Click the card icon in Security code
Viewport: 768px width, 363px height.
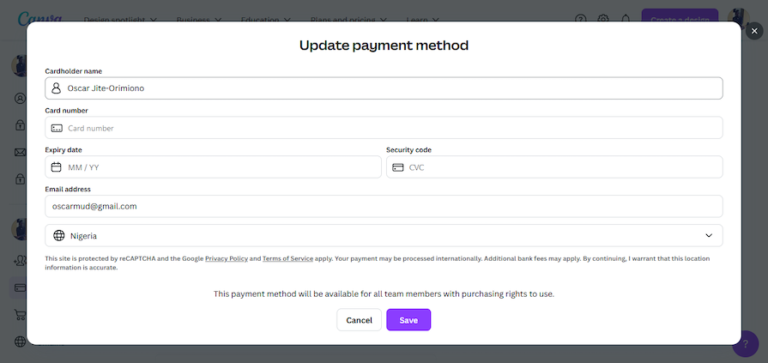398,167
